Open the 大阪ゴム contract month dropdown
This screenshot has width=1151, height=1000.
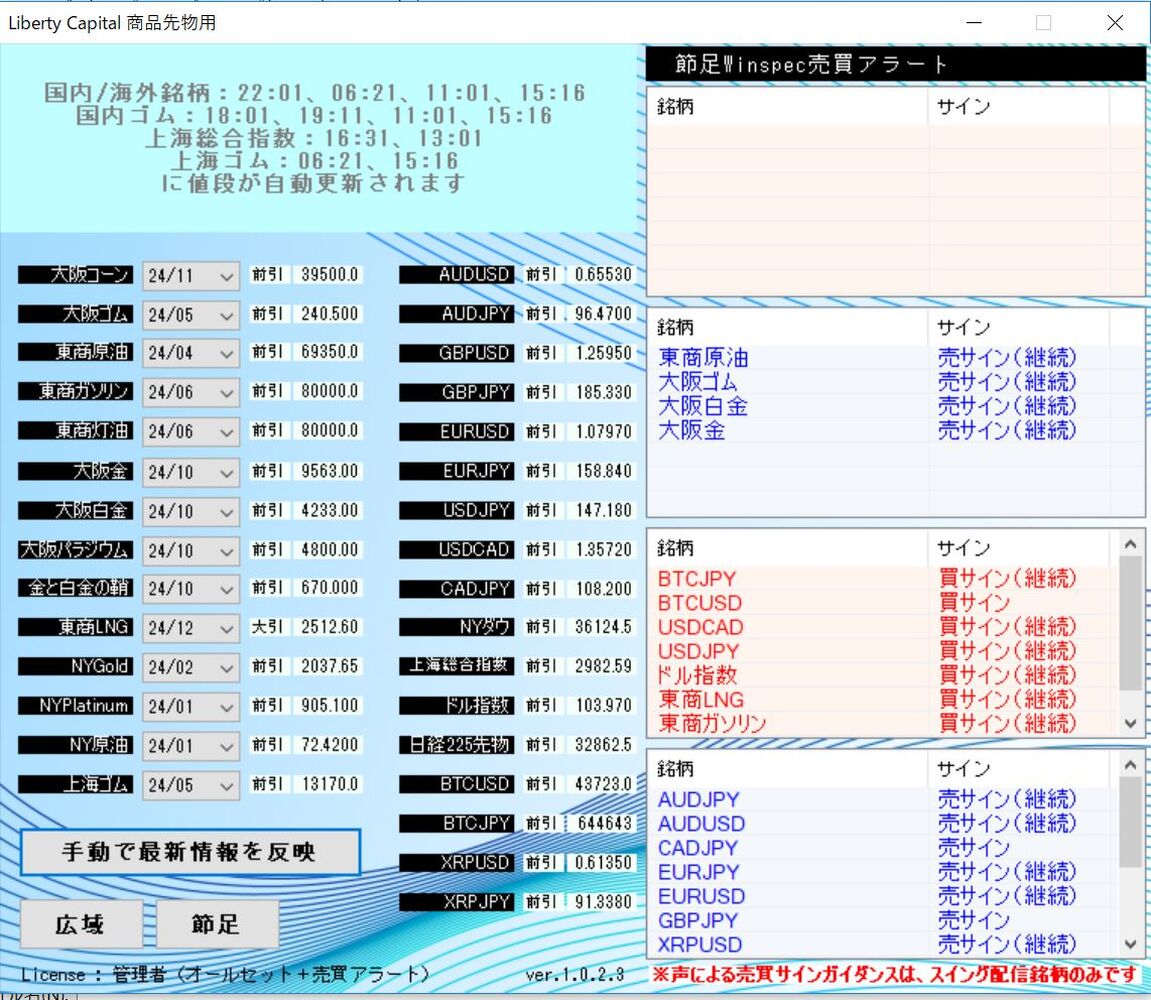tap(191, 315)
